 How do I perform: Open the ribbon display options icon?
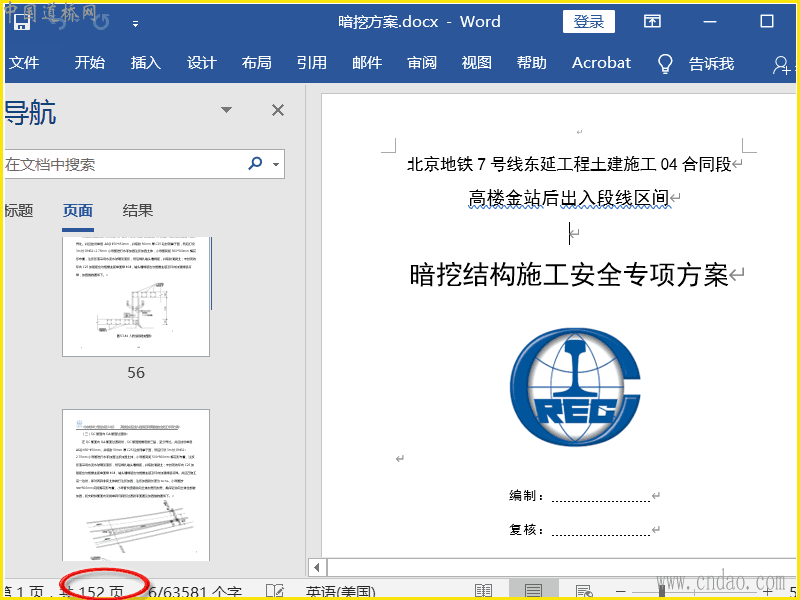652,21
